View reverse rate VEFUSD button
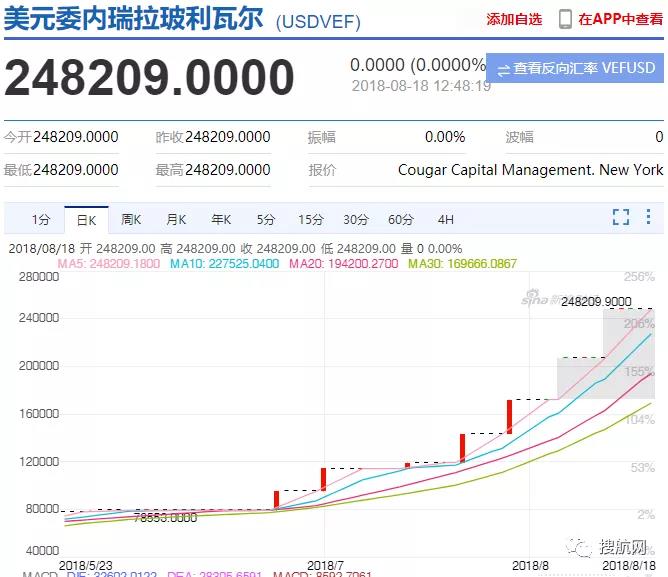This screenshot has width=668, height=577. (x=573, y=69)
